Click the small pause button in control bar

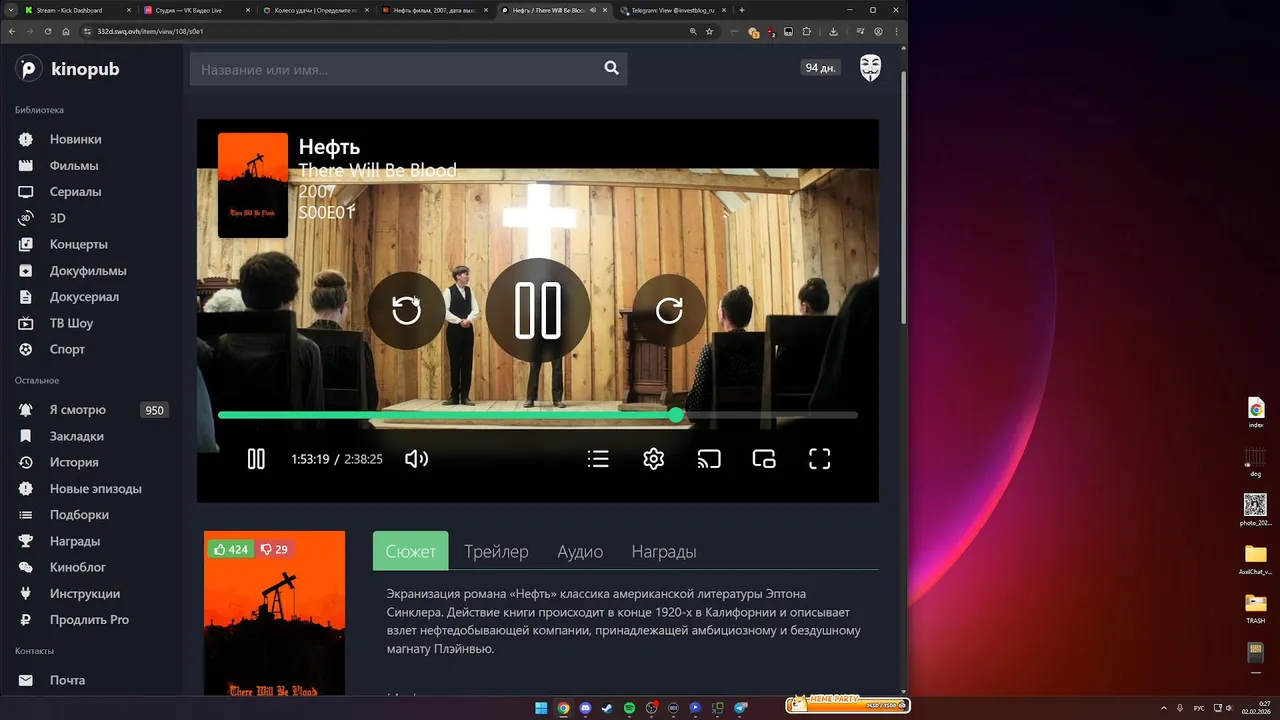click(x=256, y=459)
